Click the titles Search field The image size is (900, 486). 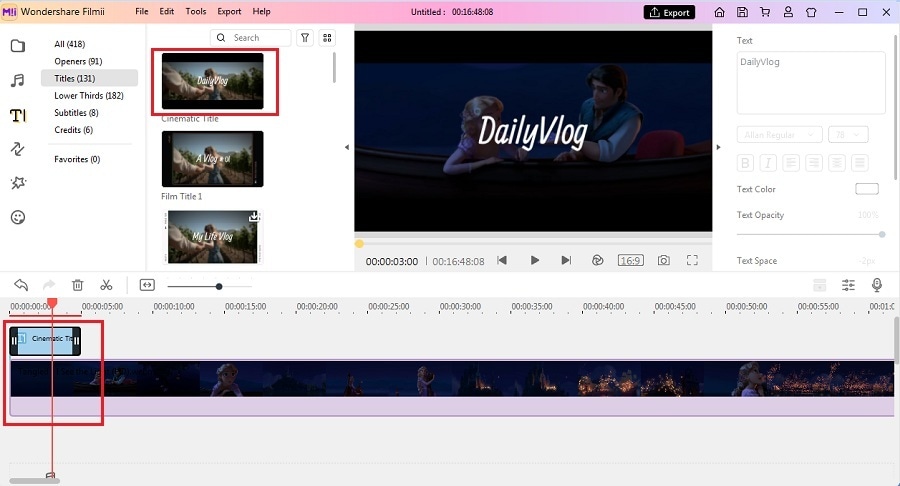click(x=251, y=38)
